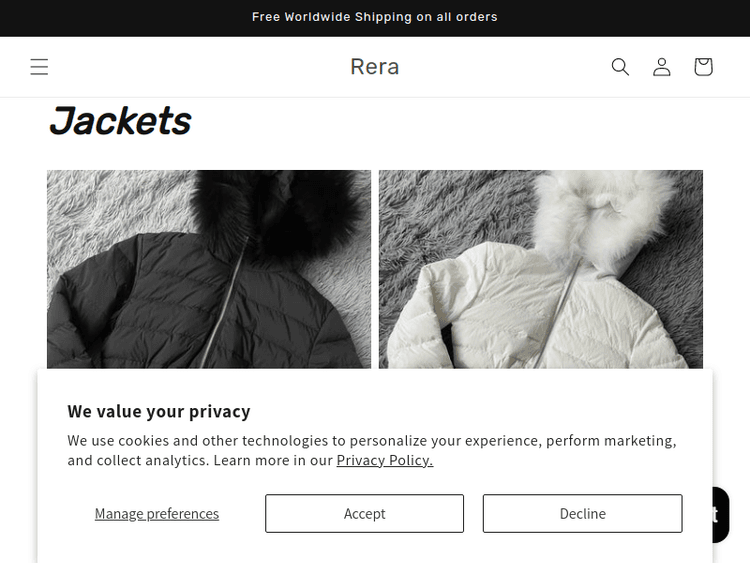Click the "We value your privacy" title
The image size is (750, 563).
coord(159,411)
